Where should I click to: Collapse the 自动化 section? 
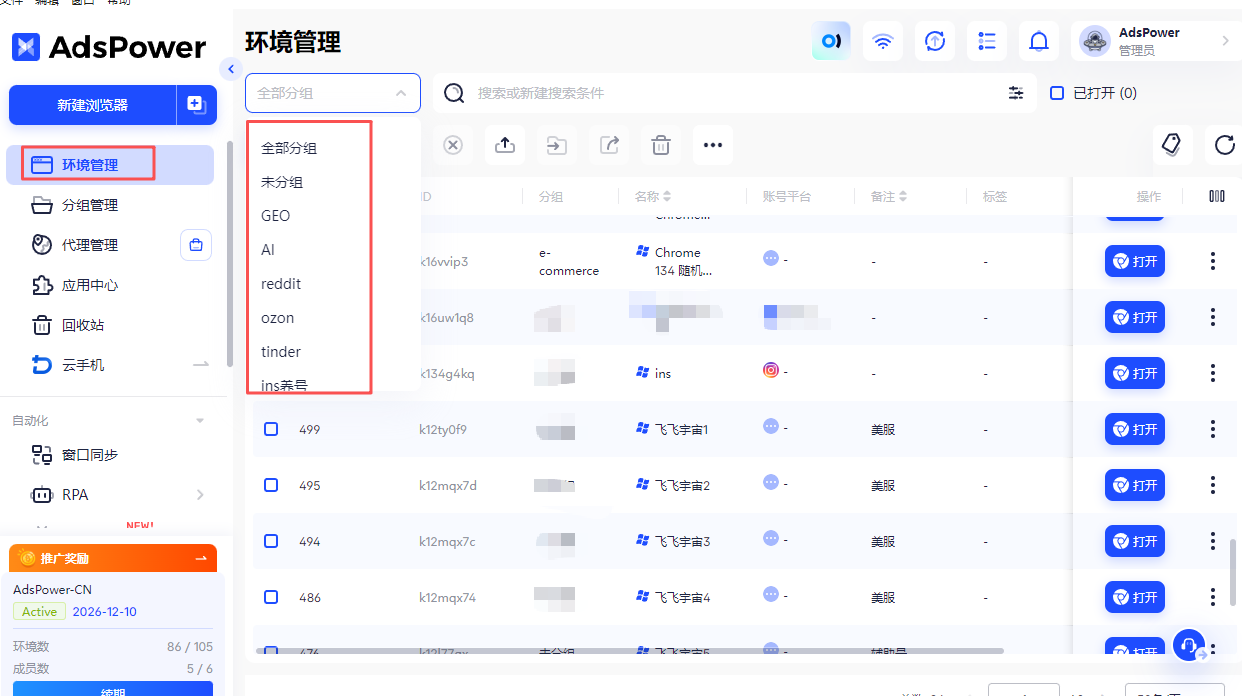[200, 421]
